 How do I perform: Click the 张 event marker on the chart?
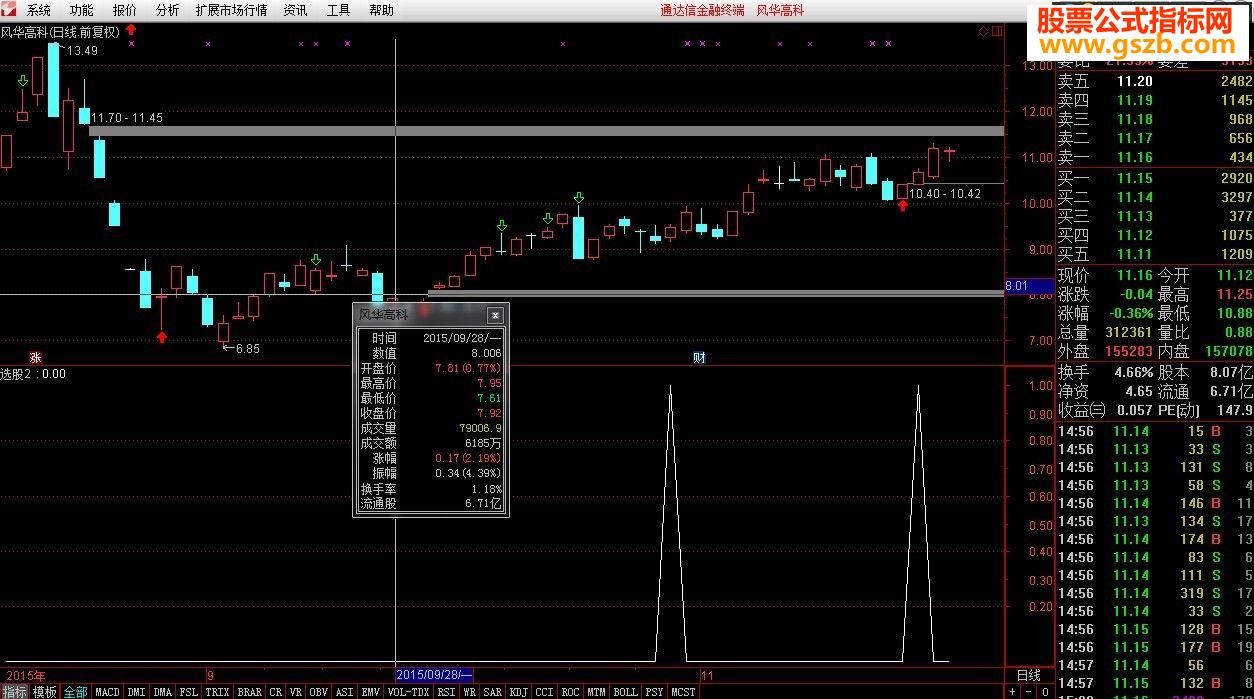click(35, 357)
